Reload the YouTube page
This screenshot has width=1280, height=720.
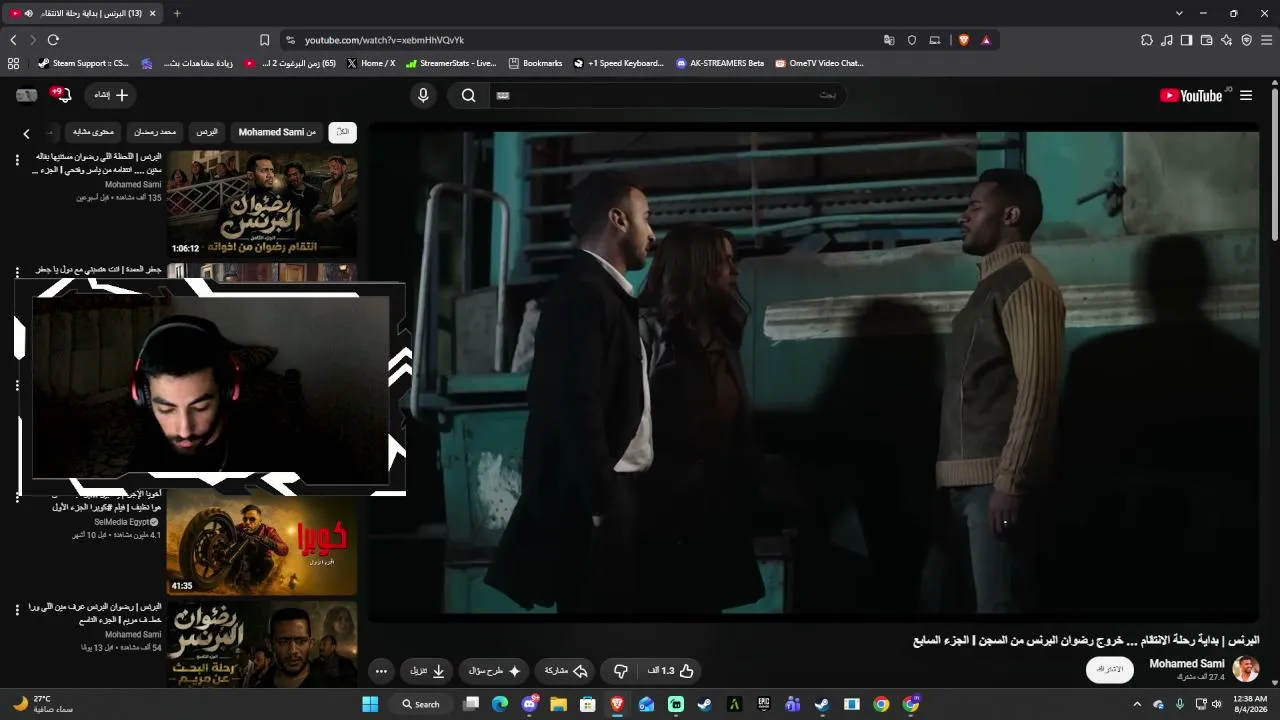53,40
